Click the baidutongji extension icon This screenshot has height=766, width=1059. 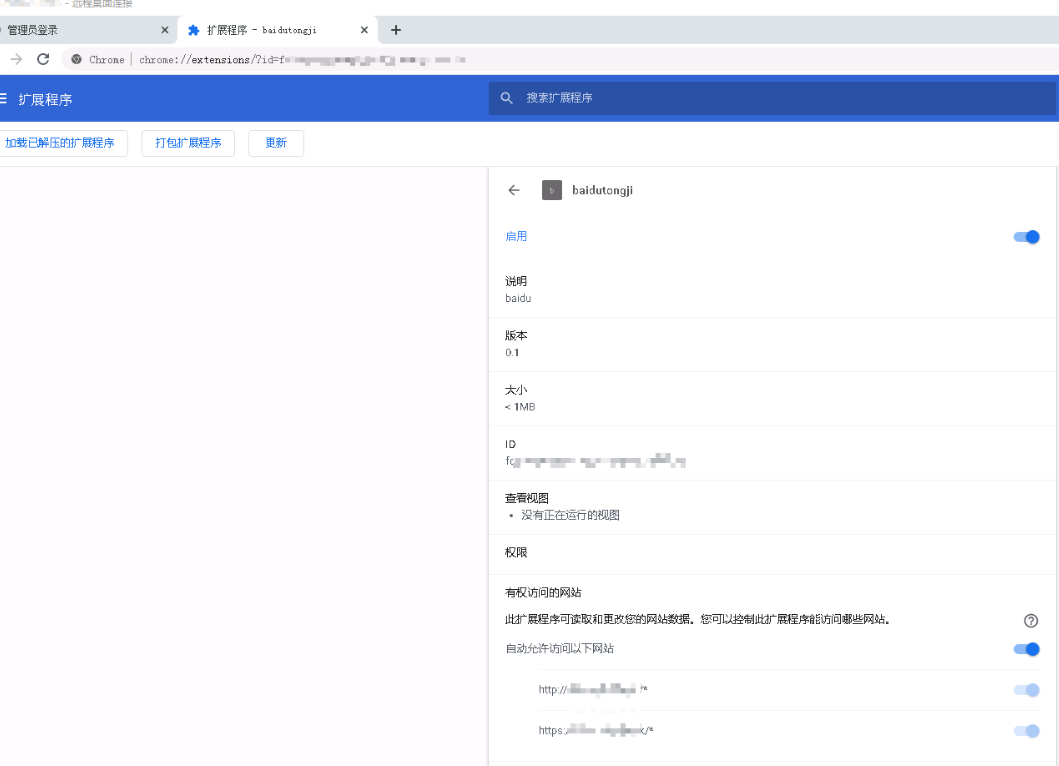552,190
